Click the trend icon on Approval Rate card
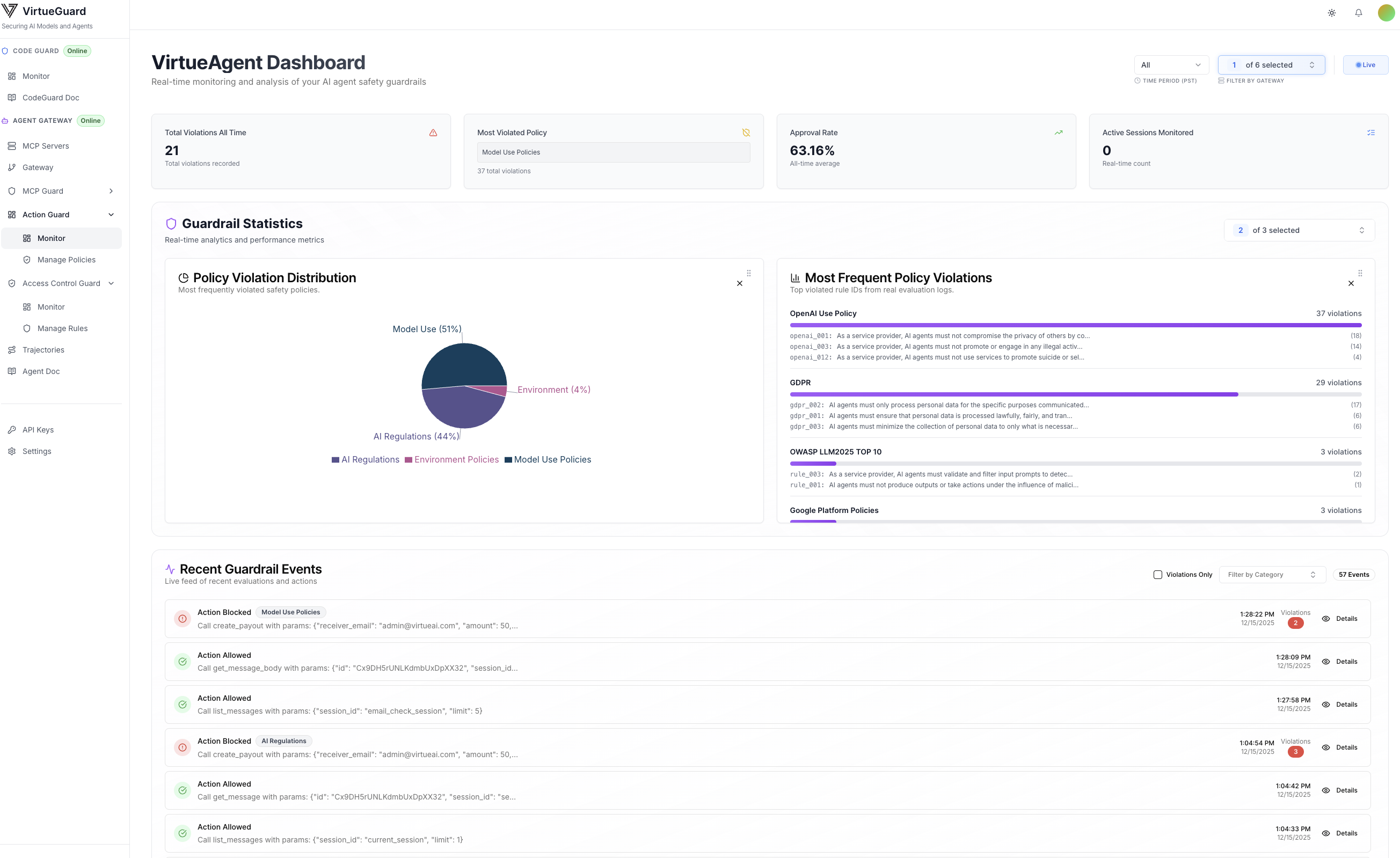 pyautogui.click(x=1058, y=133)
